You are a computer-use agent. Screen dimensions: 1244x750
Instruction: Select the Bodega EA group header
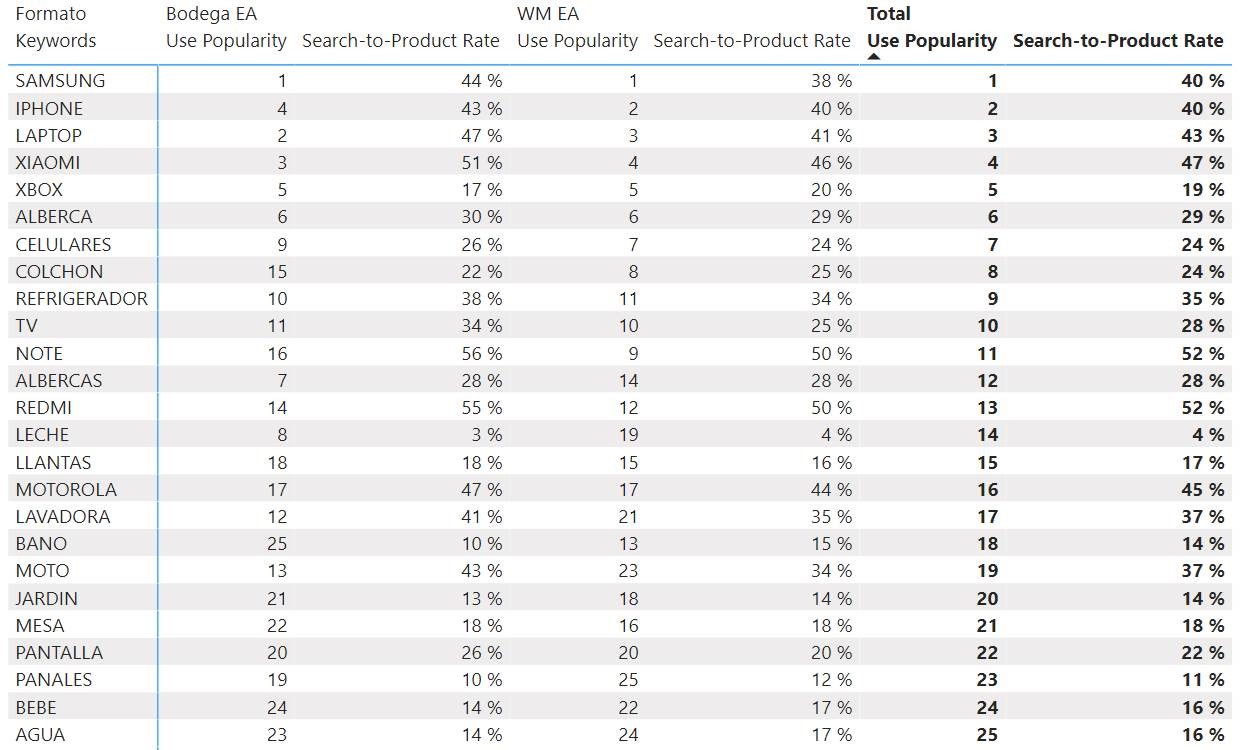[x=204, y=14]
